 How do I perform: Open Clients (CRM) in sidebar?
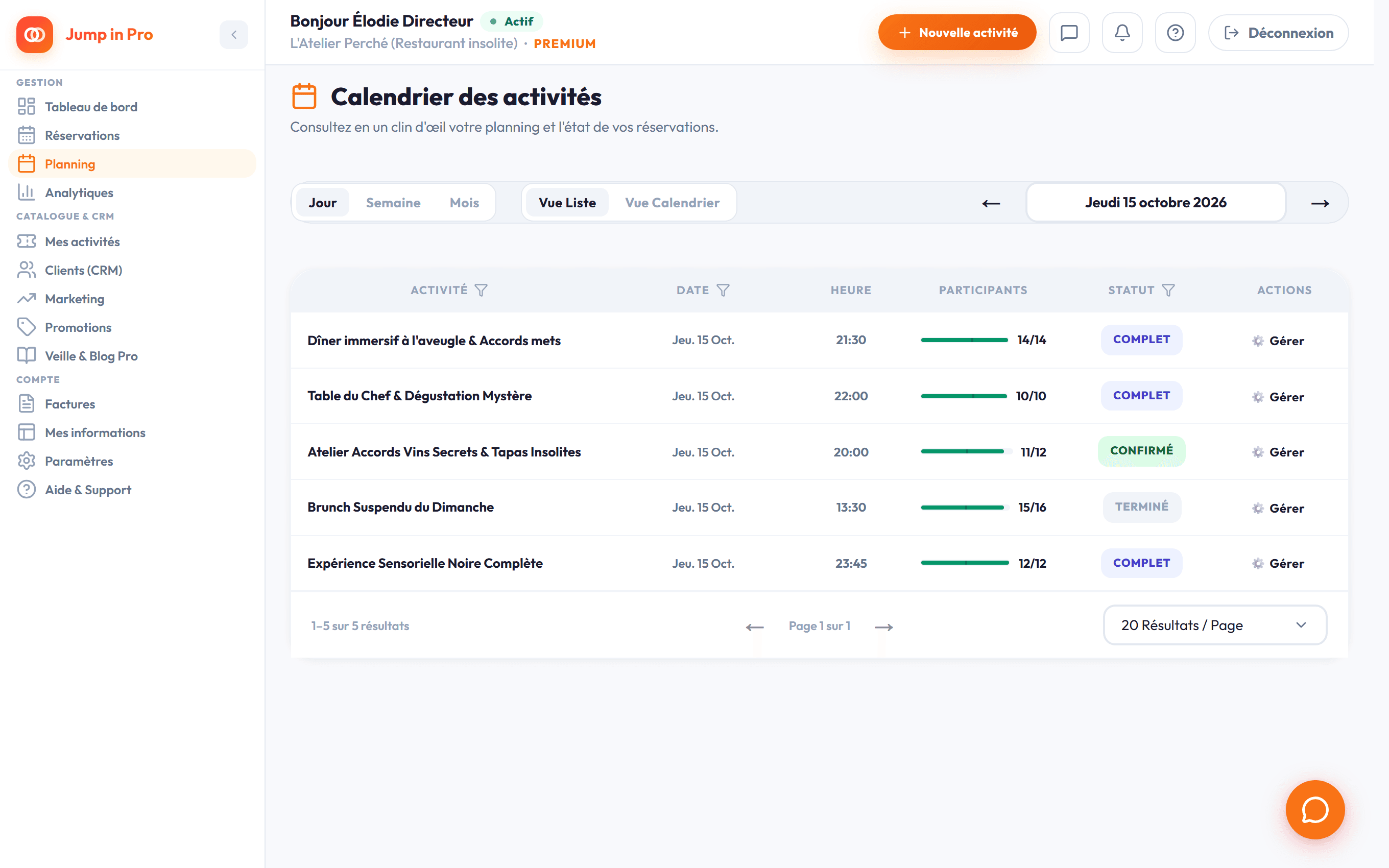tap(132, 271)
